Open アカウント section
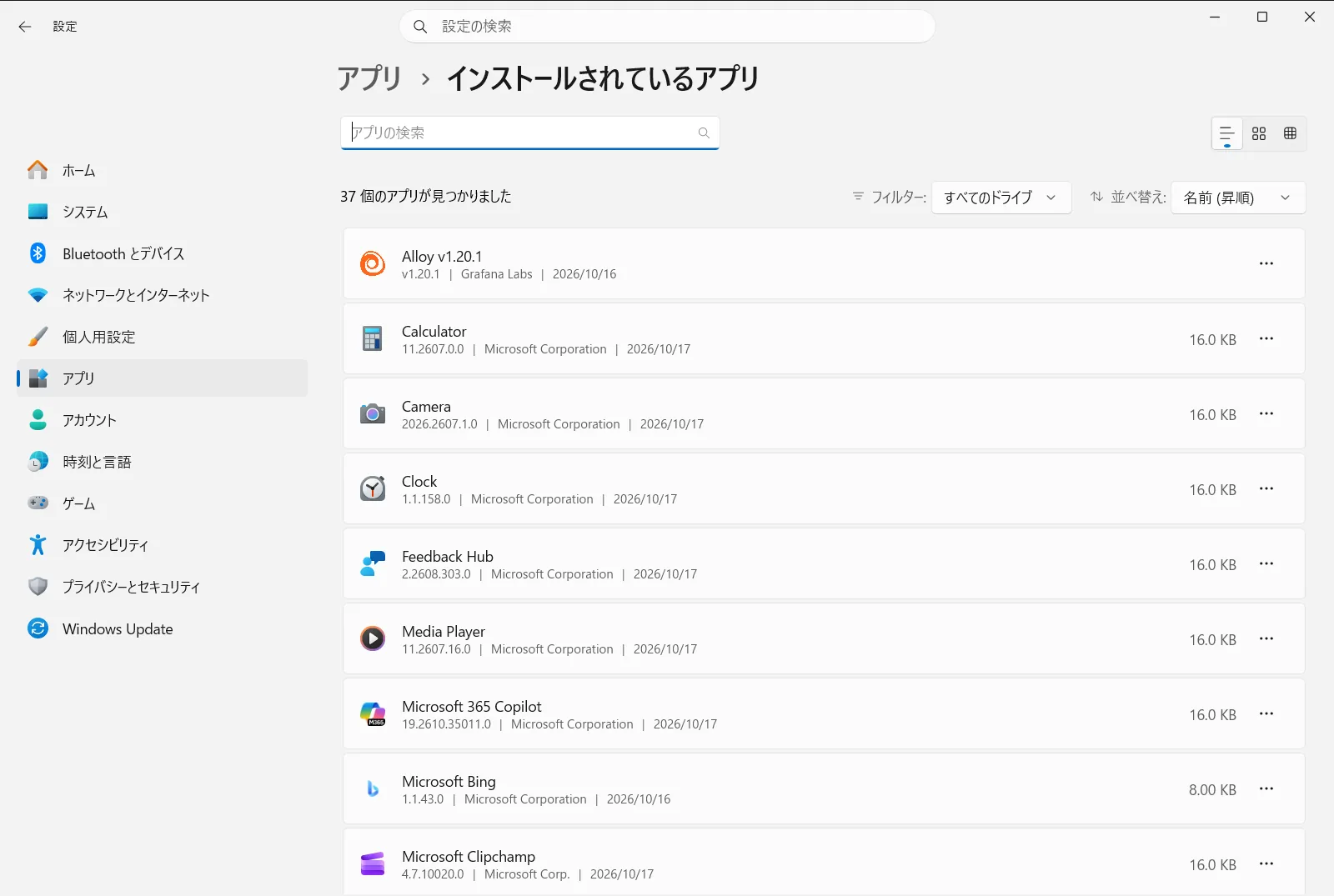1334x896 pixels. (163, 420)
